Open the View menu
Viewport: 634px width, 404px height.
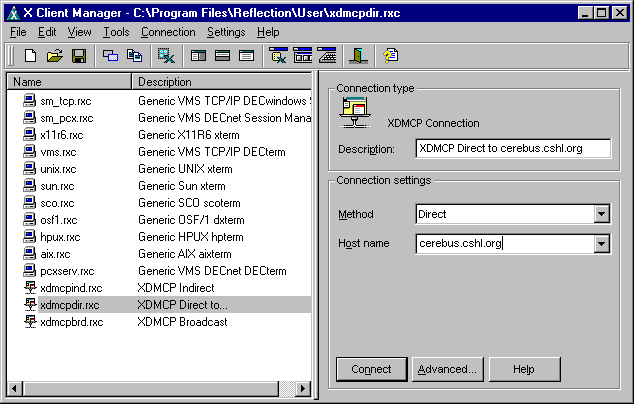click(x=79, y=32)
